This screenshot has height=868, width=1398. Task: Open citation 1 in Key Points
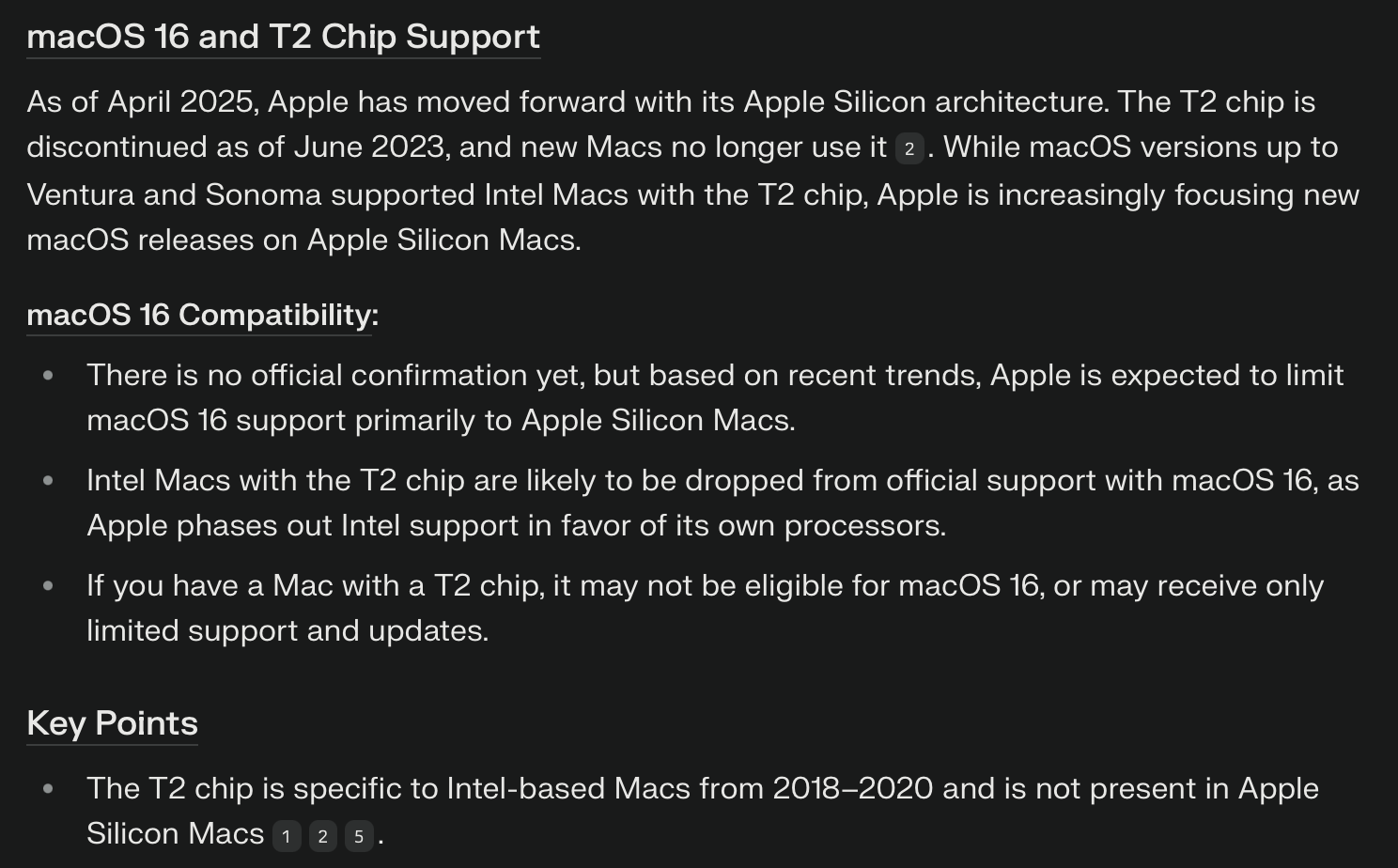click(287, 835)
